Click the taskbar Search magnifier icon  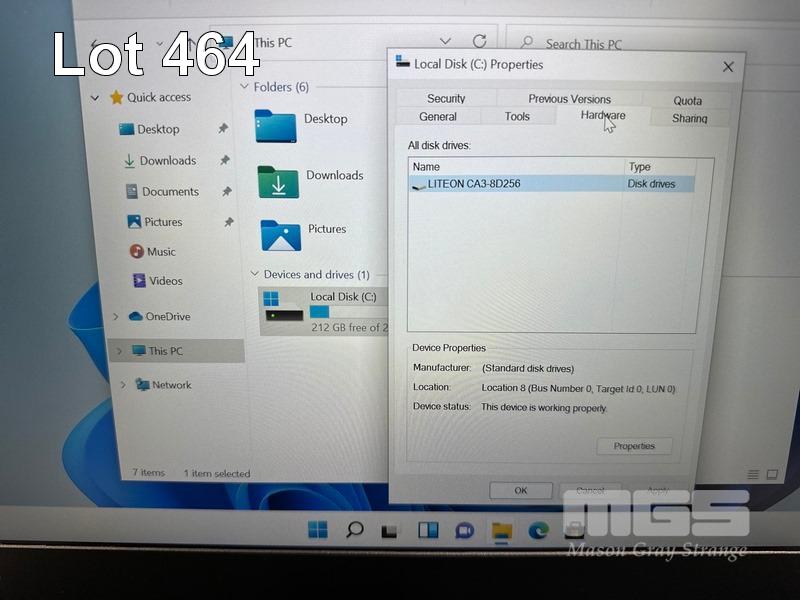pos(354,530)
